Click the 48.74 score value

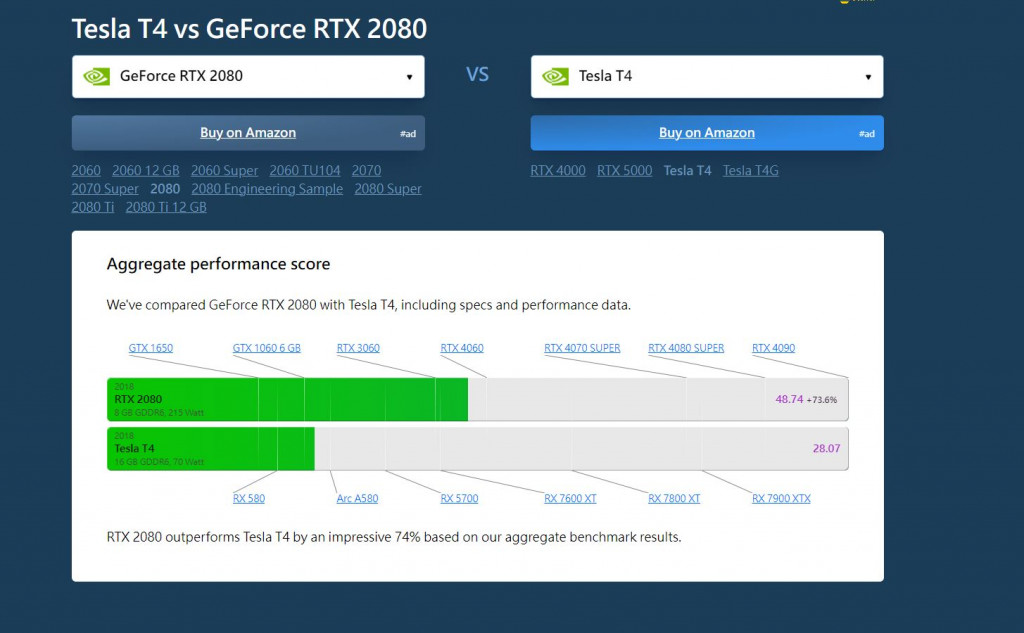(x=789, y=399)
